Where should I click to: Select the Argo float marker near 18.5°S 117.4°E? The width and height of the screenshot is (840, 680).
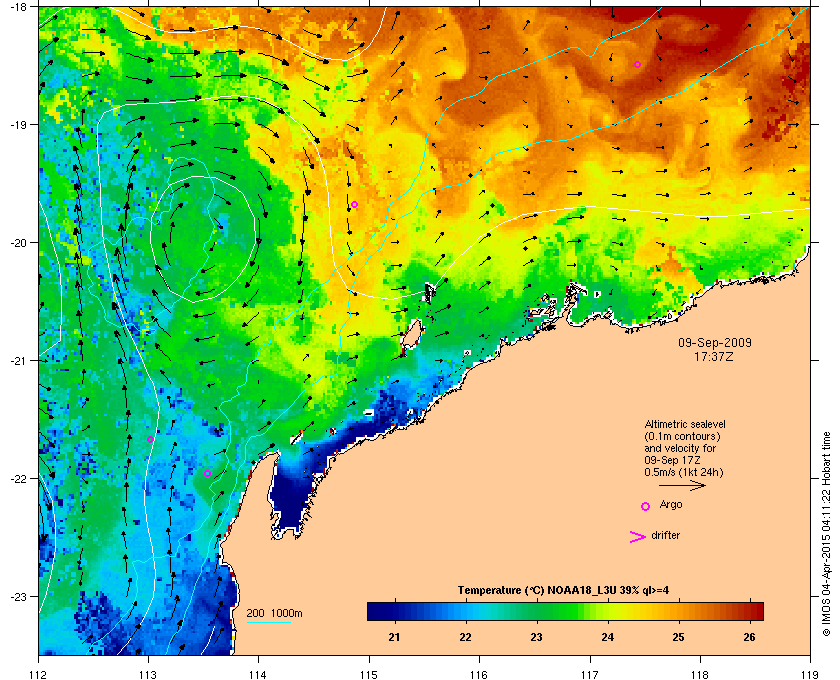(x=638, y=65)
